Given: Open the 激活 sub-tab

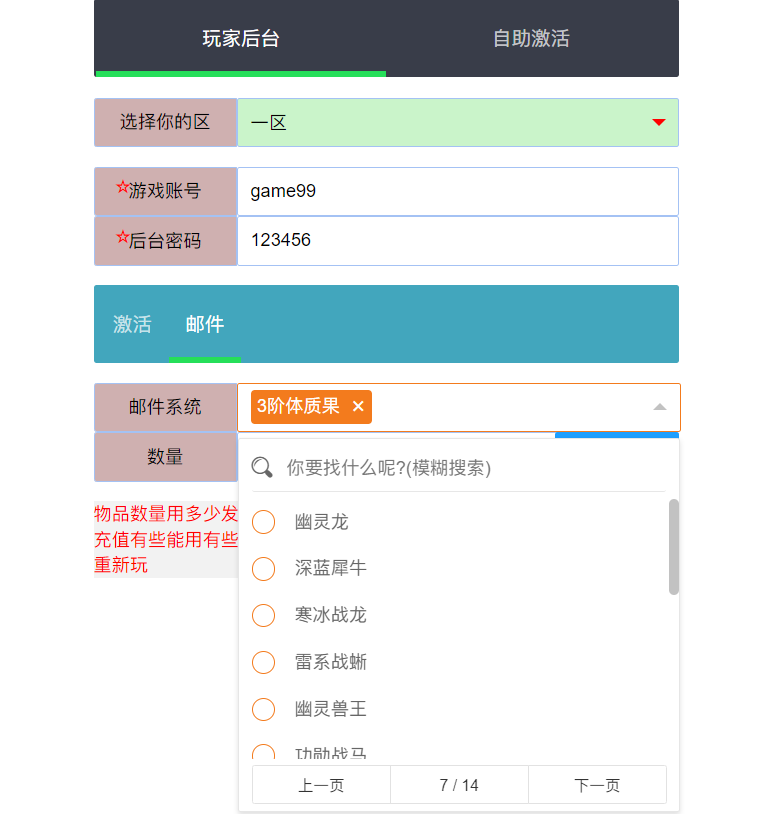Looking at the screenshot, I should (132, 324).
